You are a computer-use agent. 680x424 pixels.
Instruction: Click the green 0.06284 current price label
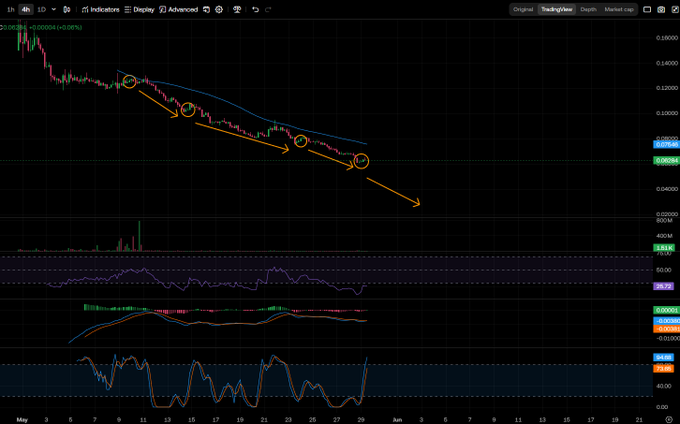(x=667, y=160)
